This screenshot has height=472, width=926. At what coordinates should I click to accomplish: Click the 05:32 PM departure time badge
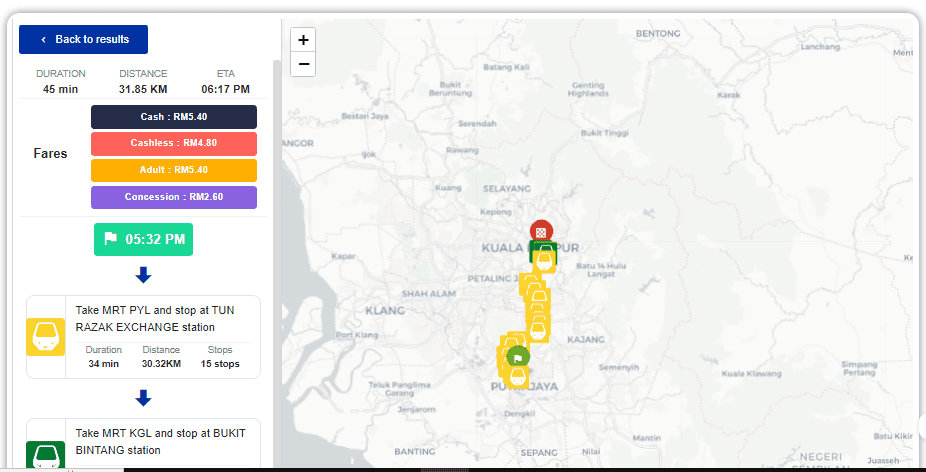coord(143,240)
